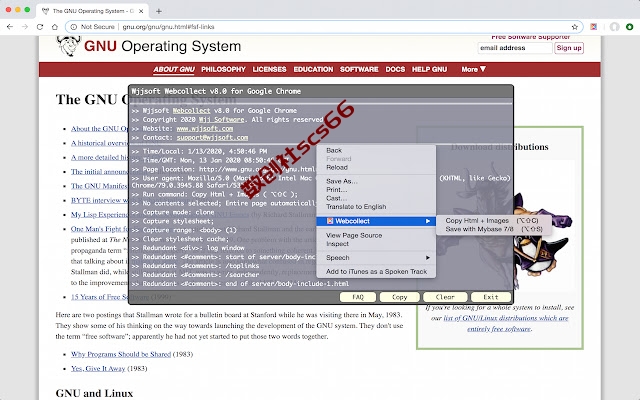This screenshot has width=640, height=400.
Task: Bookmark this page with the star icon
Action: coord(575,27)
